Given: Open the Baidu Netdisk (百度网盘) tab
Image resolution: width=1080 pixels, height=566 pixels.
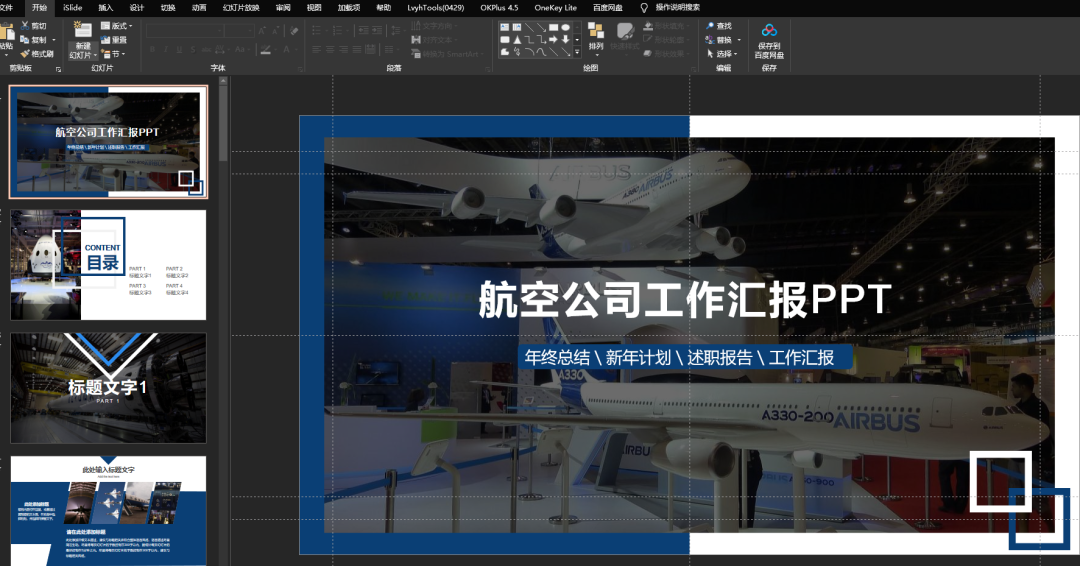Looking at the screenshot, I should pos(608,8).
